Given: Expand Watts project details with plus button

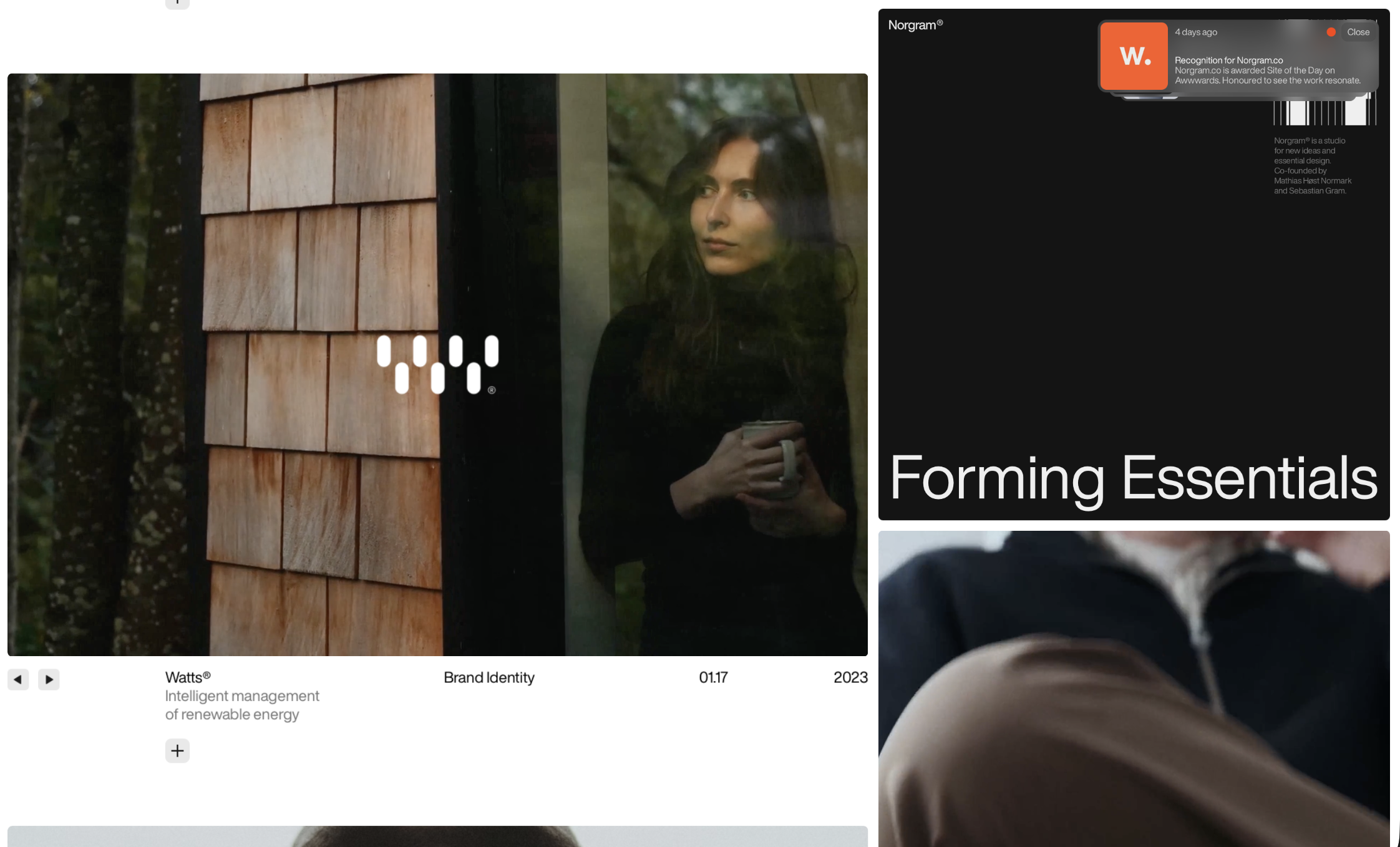Looking at the screenshot, I should pyautogui.click(x=177, y=750).
